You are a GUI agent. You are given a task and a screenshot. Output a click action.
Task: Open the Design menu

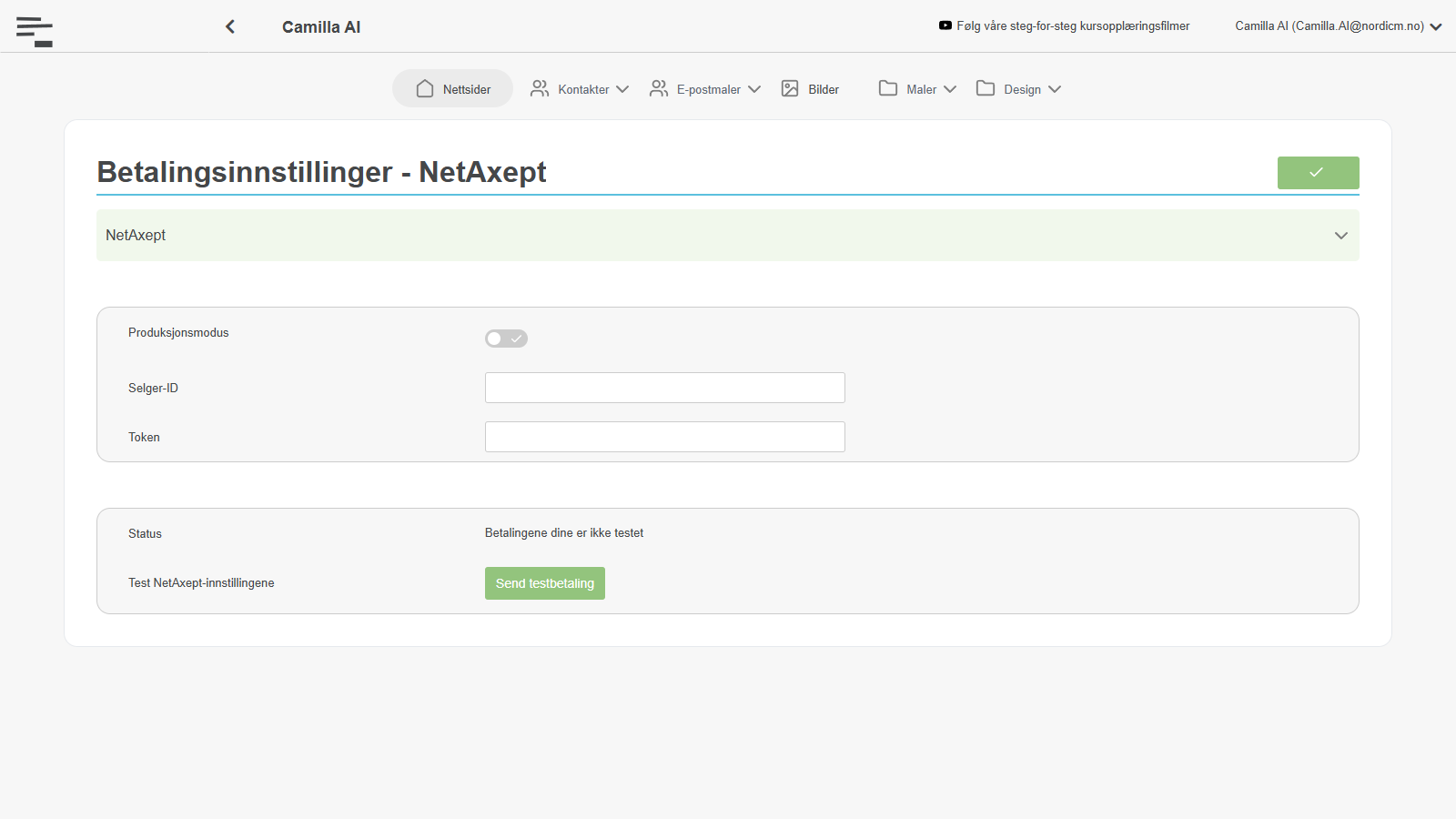pos(1018,89)
